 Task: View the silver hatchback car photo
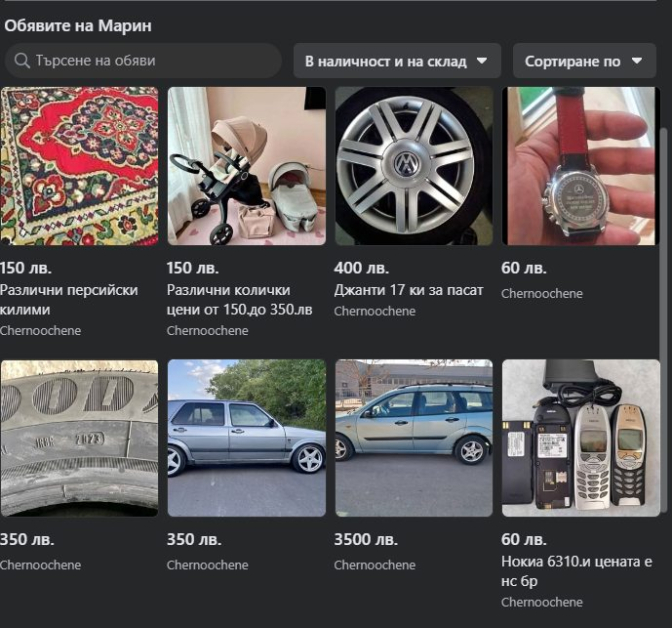click(246, 438)
